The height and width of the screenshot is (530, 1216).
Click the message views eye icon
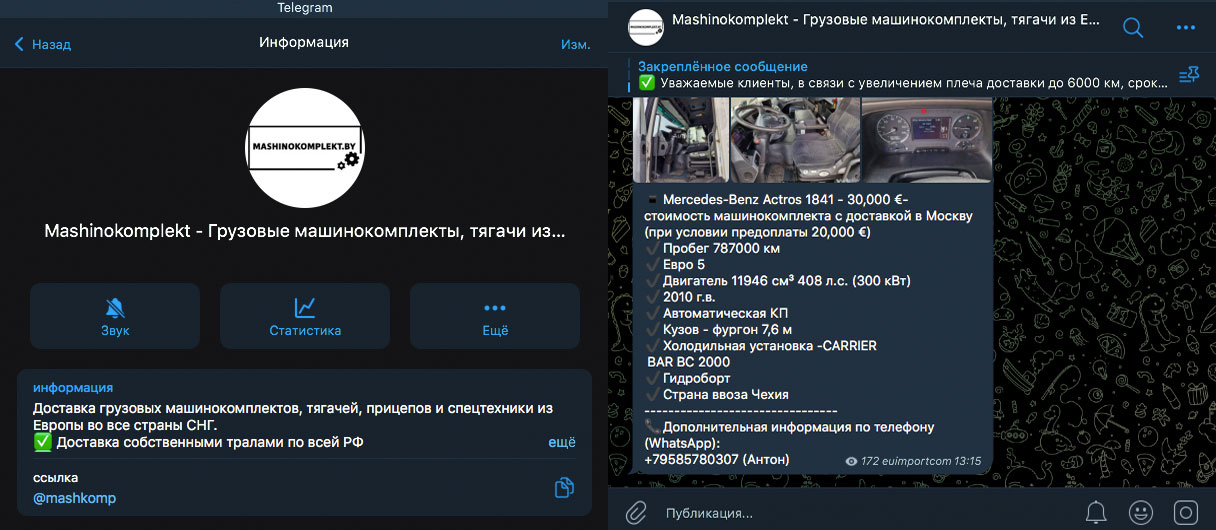click(x=852, y=462)
